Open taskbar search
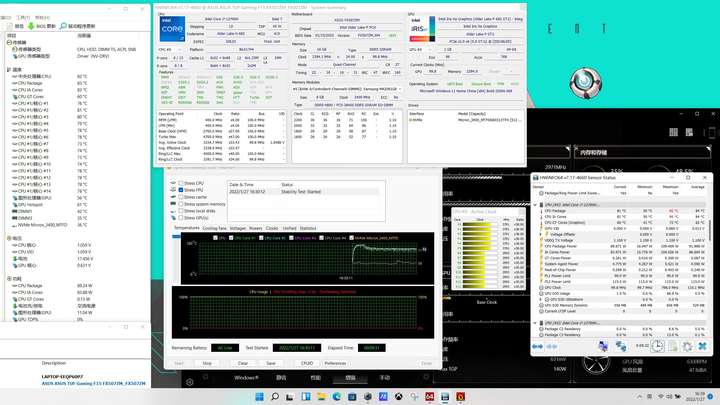 [x=275, y=397]
